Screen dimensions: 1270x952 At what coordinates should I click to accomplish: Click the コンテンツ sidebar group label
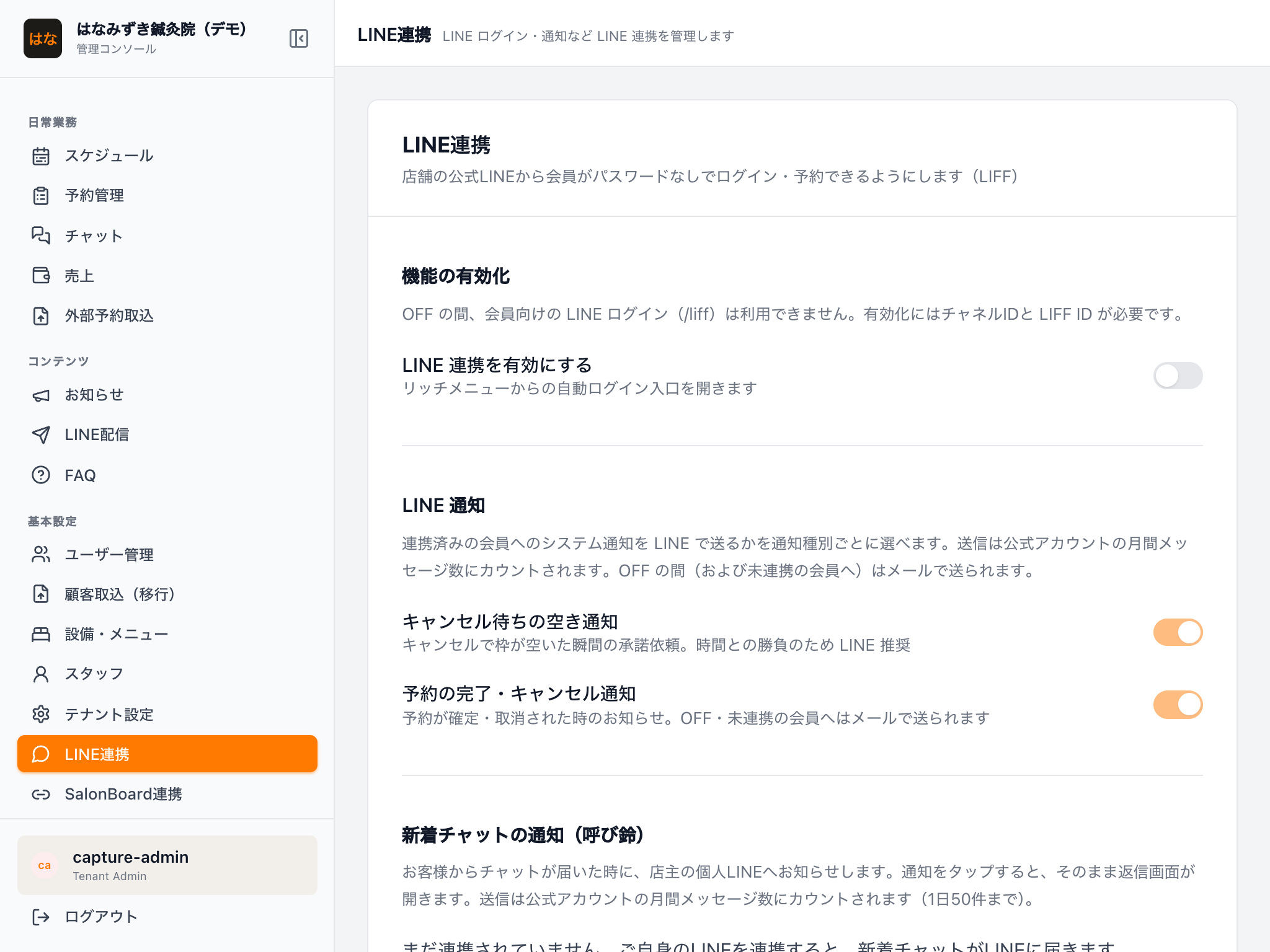pos(58,361)
